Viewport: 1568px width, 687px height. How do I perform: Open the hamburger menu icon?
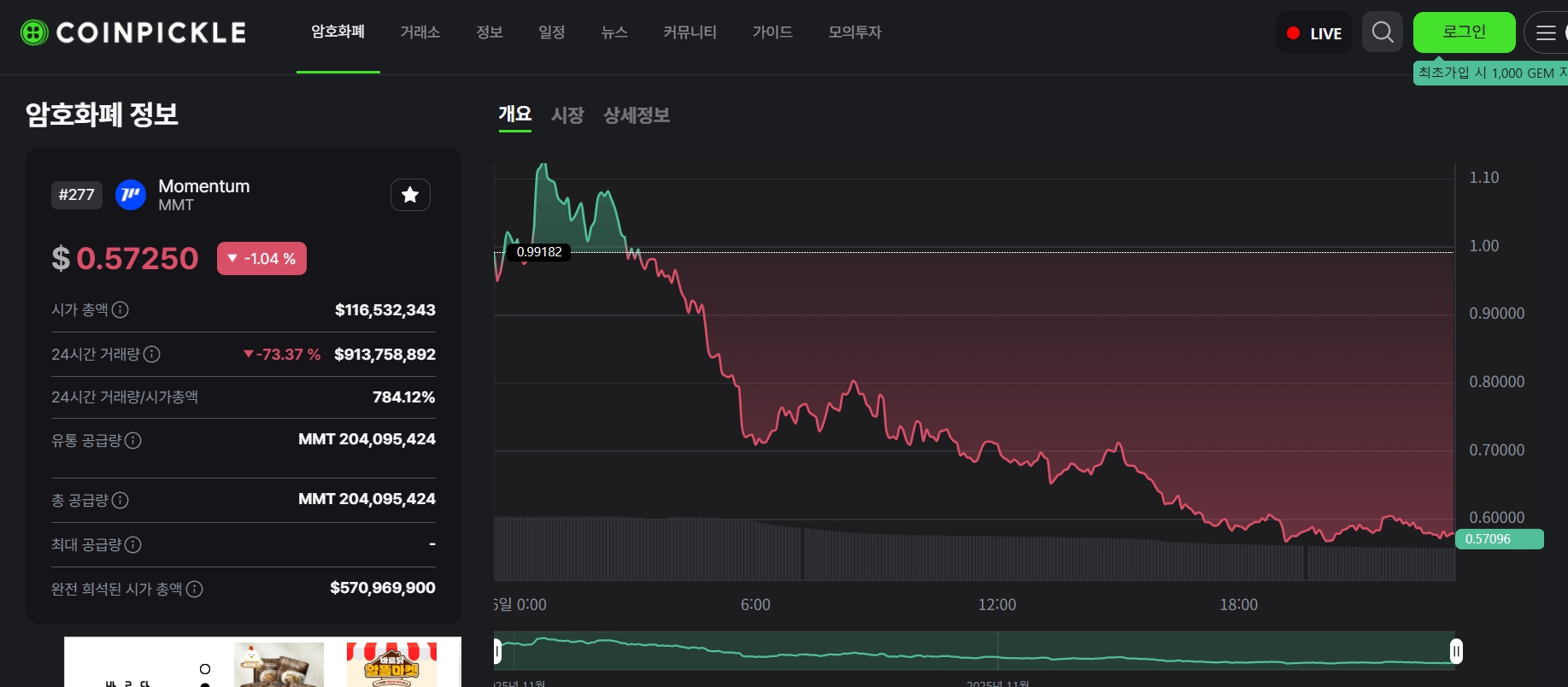[x=1545, y=32]
